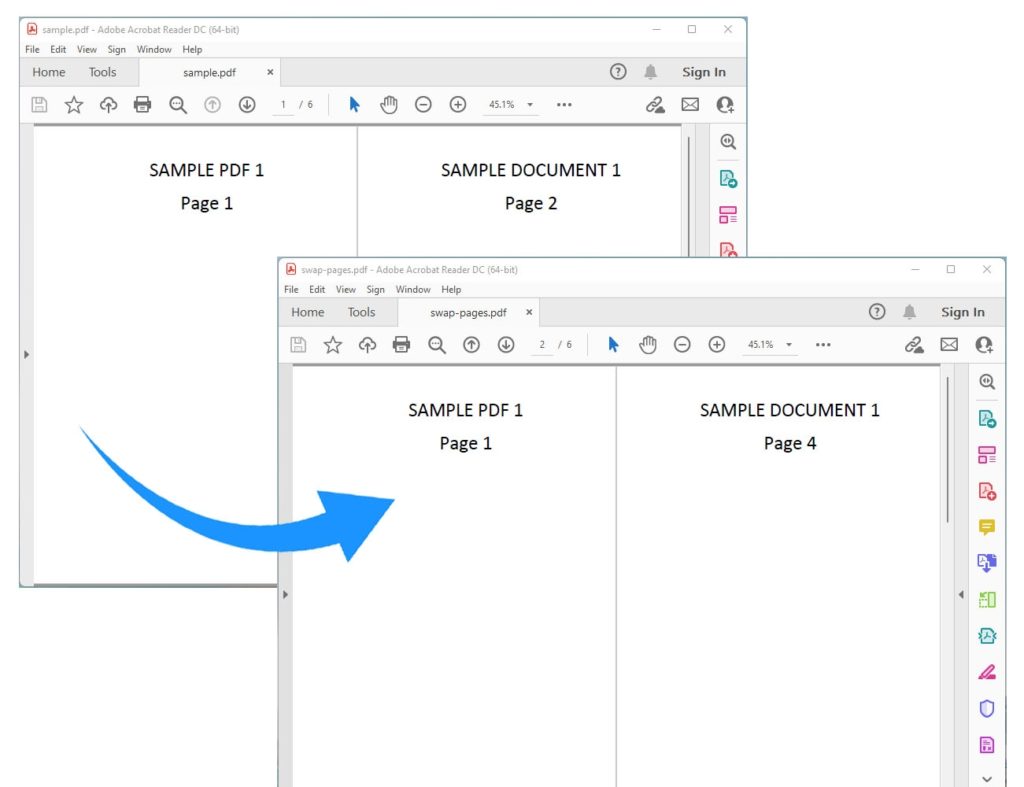Click the vertical scrollbar in swap-pages.pdf window

pos(948,450)
